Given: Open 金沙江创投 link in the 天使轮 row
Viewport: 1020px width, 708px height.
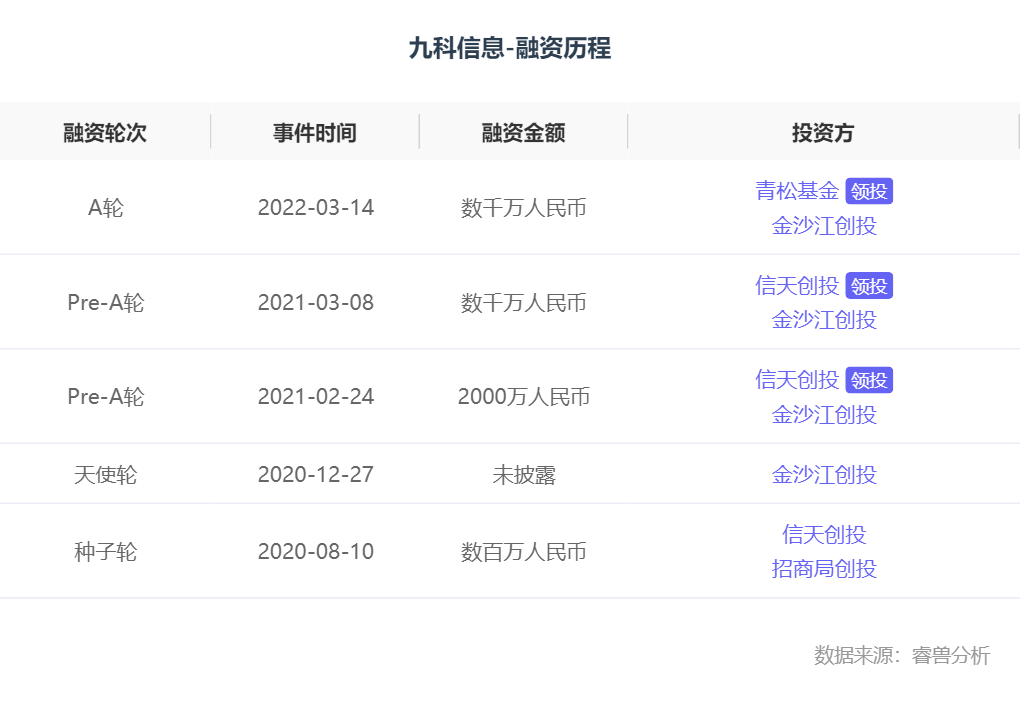Looking at the screenshot, I should (824, 474).
